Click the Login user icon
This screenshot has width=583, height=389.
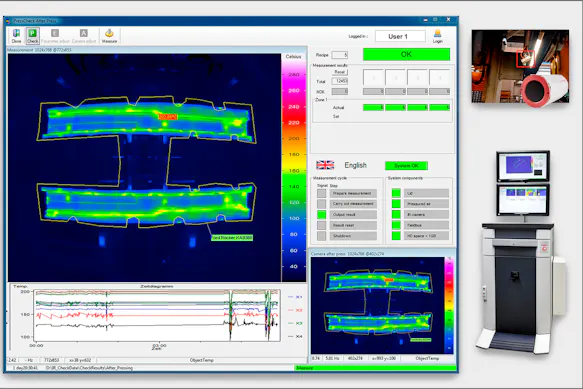click(438, 36)
